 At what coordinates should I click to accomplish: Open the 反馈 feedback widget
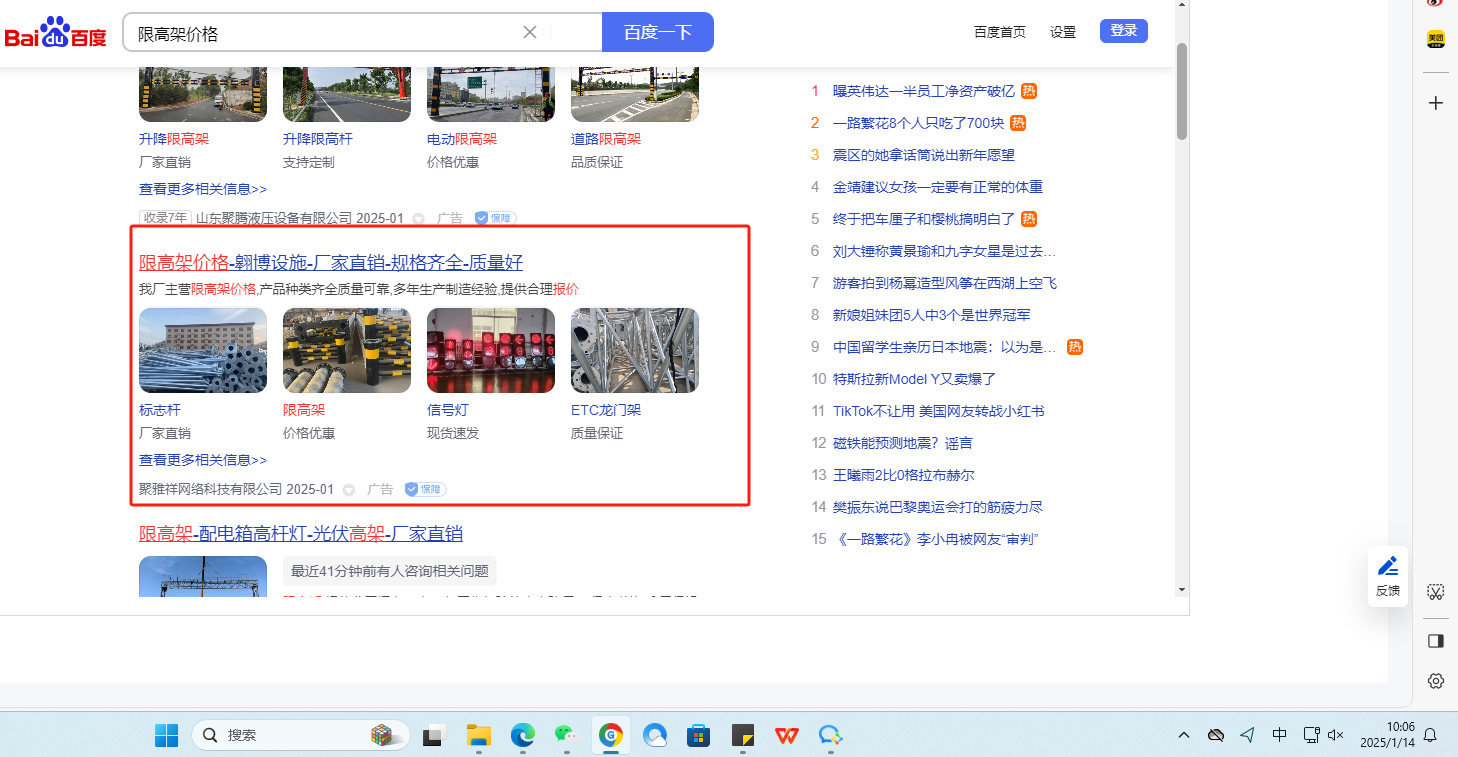pyautogui.click(x=1388, y=577)
